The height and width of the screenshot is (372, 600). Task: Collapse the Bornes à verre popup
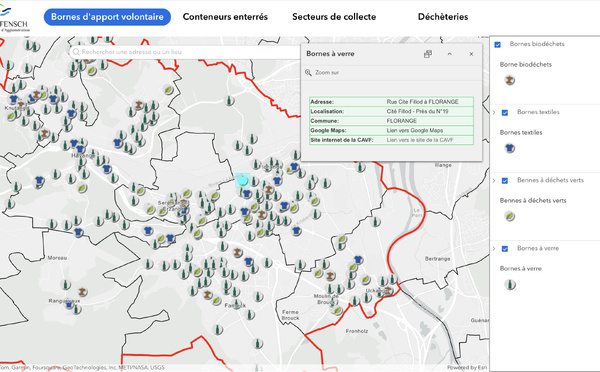pos(450,54)
